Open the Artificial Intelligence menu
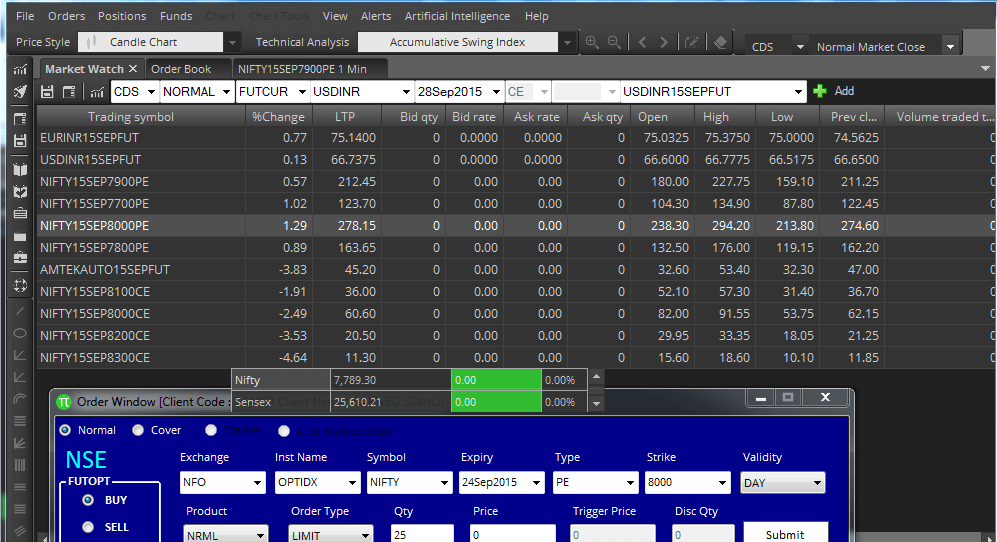Viewport: 997px width, 542px height. coord(457,16)
